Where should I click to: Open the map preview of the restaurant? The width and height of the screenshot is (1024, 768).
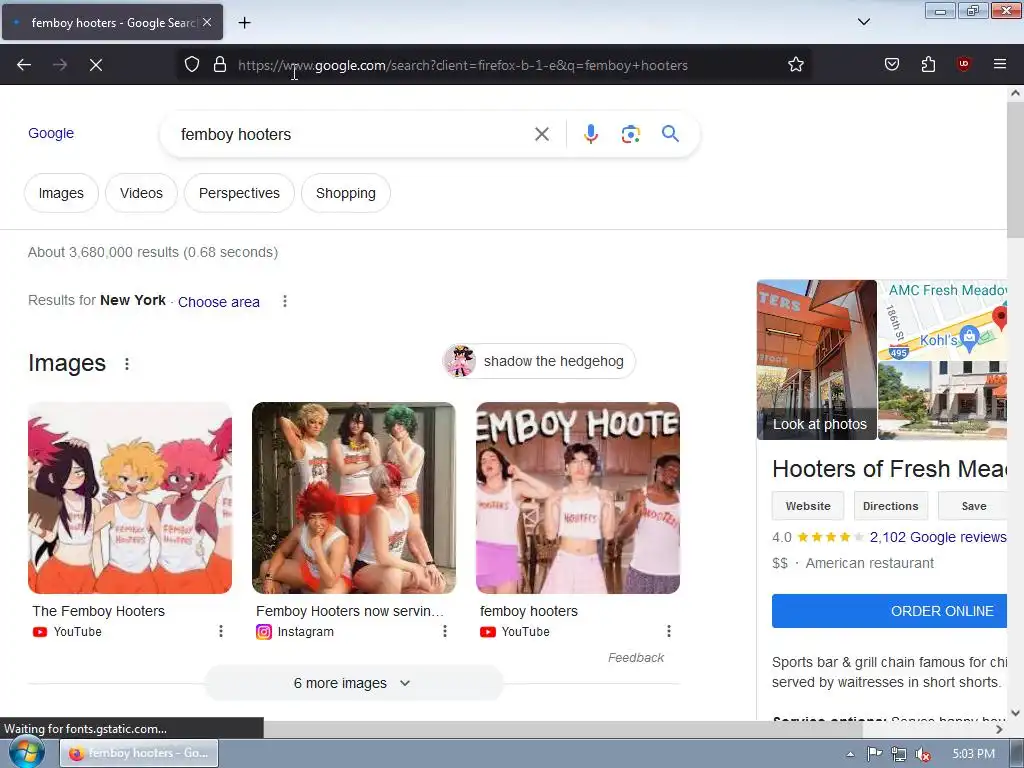pos(942,320)
